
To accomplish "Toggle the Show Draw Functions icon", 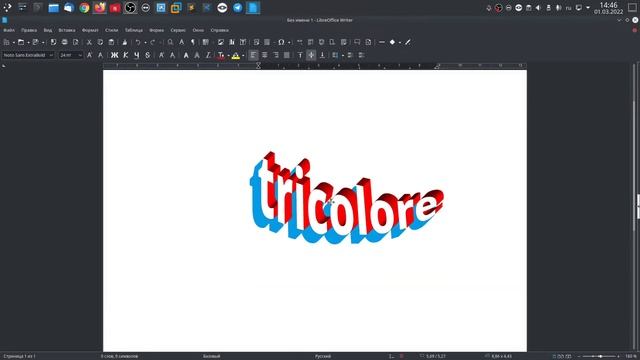I will [x=408, y=42].
